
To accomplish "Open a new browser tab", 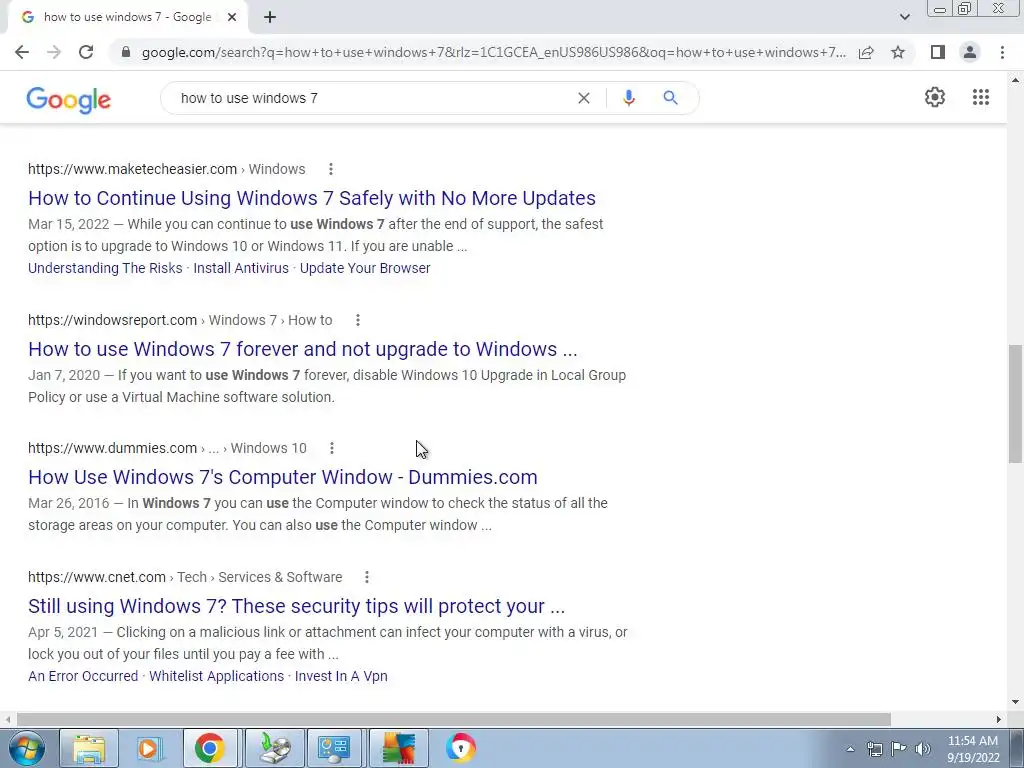I will [x=270, y=18].
